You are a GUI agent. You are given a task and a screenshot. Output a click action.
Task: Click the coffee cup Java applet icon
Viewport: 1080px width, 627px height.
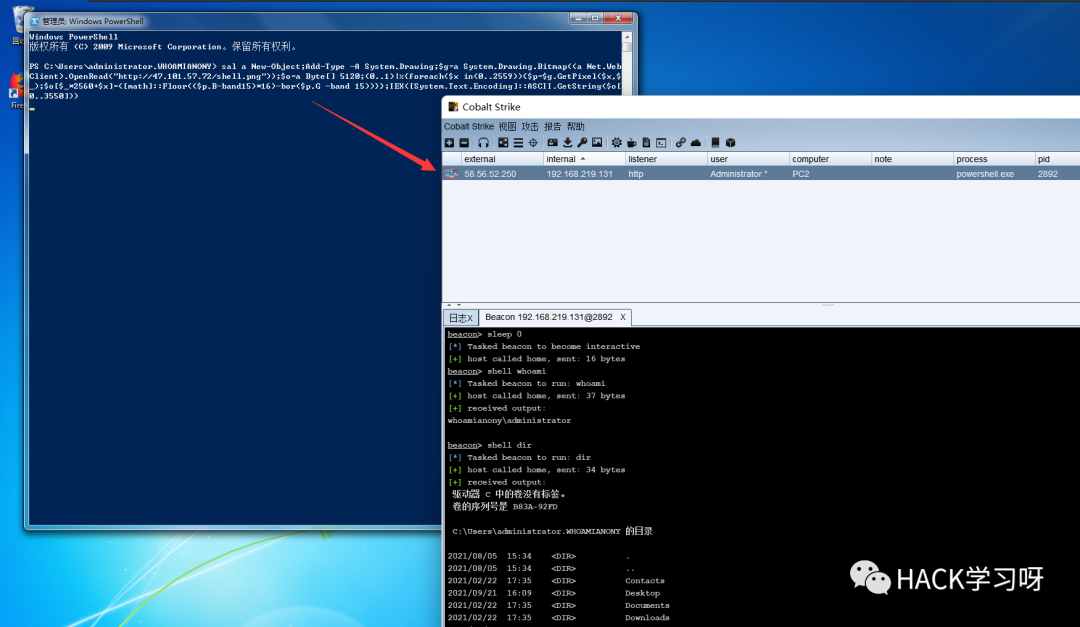[x=632, y=143]
